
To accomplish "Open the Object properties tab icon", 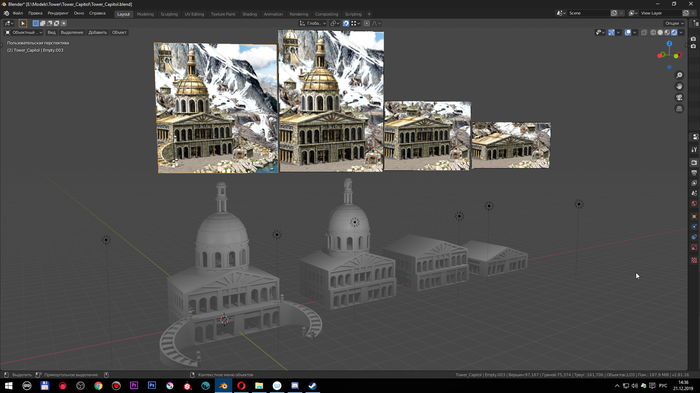I will pyautogui.click(x=694, y=217).
